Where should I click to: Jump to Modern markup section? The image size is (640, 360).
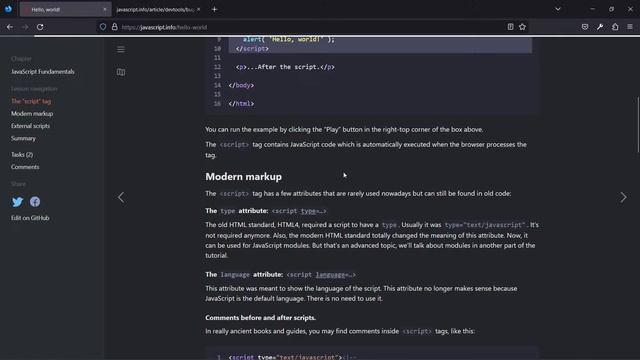tap(32, 113)
